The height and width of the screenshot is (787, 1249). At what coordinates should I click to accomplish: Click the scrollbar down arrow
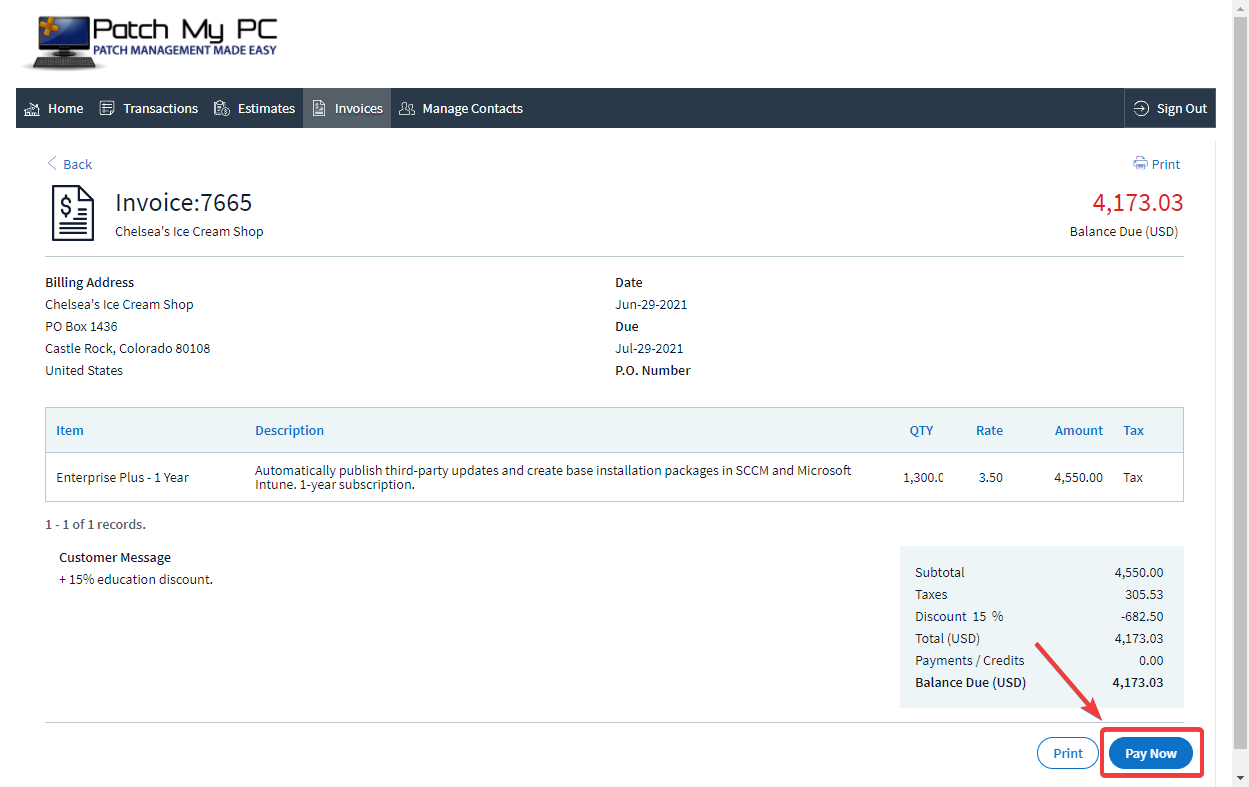coord(1240,778)
